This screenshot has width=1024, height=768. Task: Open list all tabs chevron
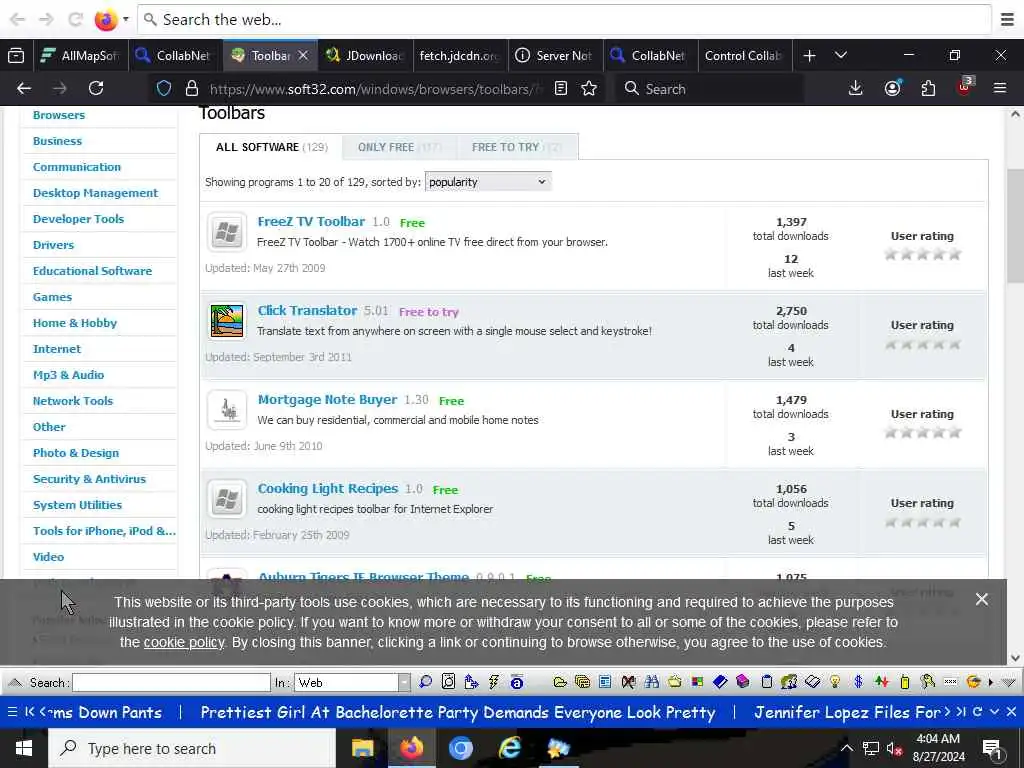tap(841, 56)
